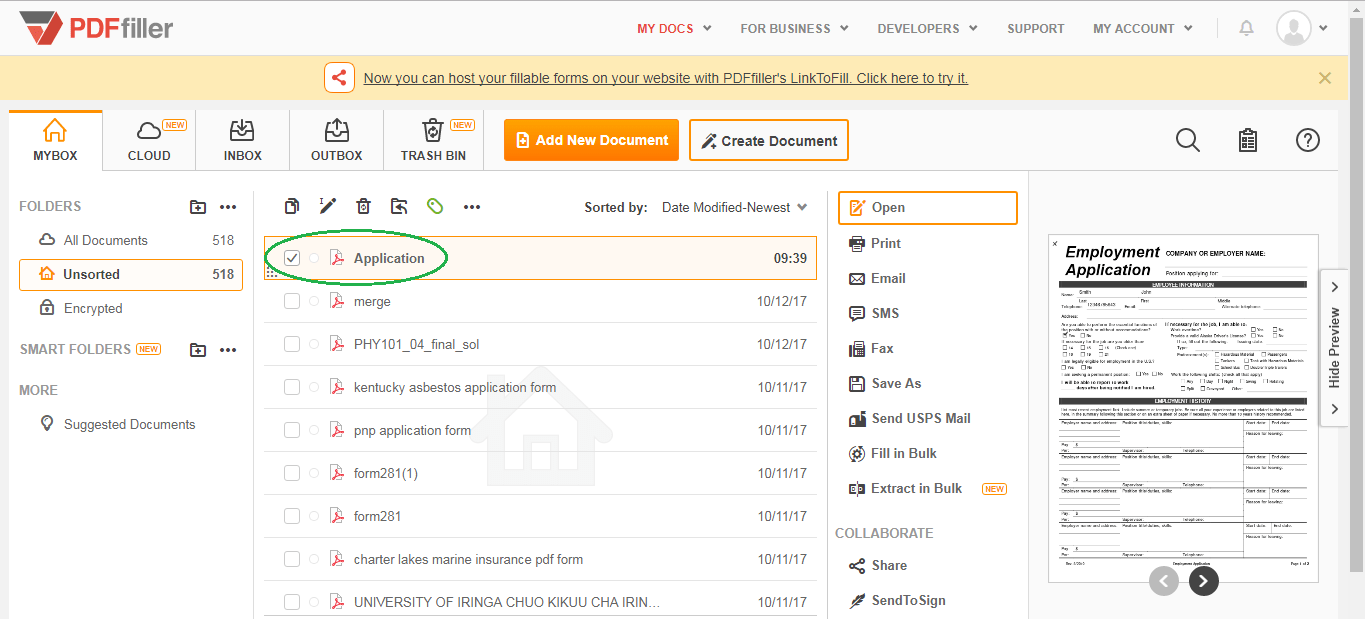Click the Employment Application preview thumbnail
The width and height of the screenshot is (1365, 619).
click(1183, 408)
